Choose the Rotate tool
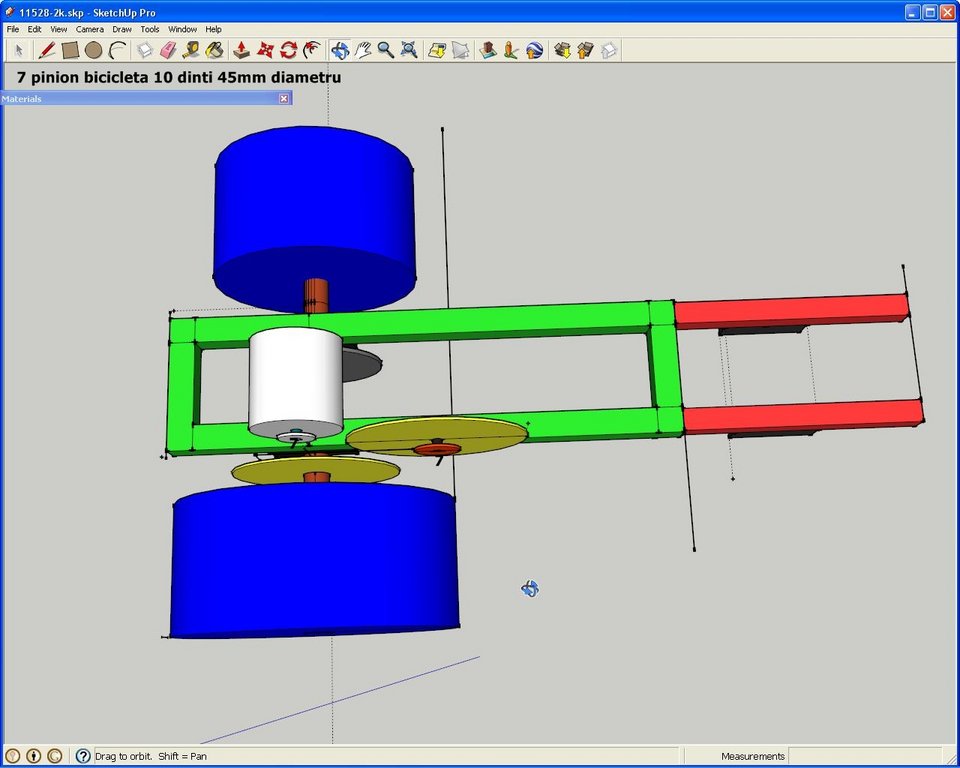The width and height of the screenshot is (960, 768). tap(288, 50)
